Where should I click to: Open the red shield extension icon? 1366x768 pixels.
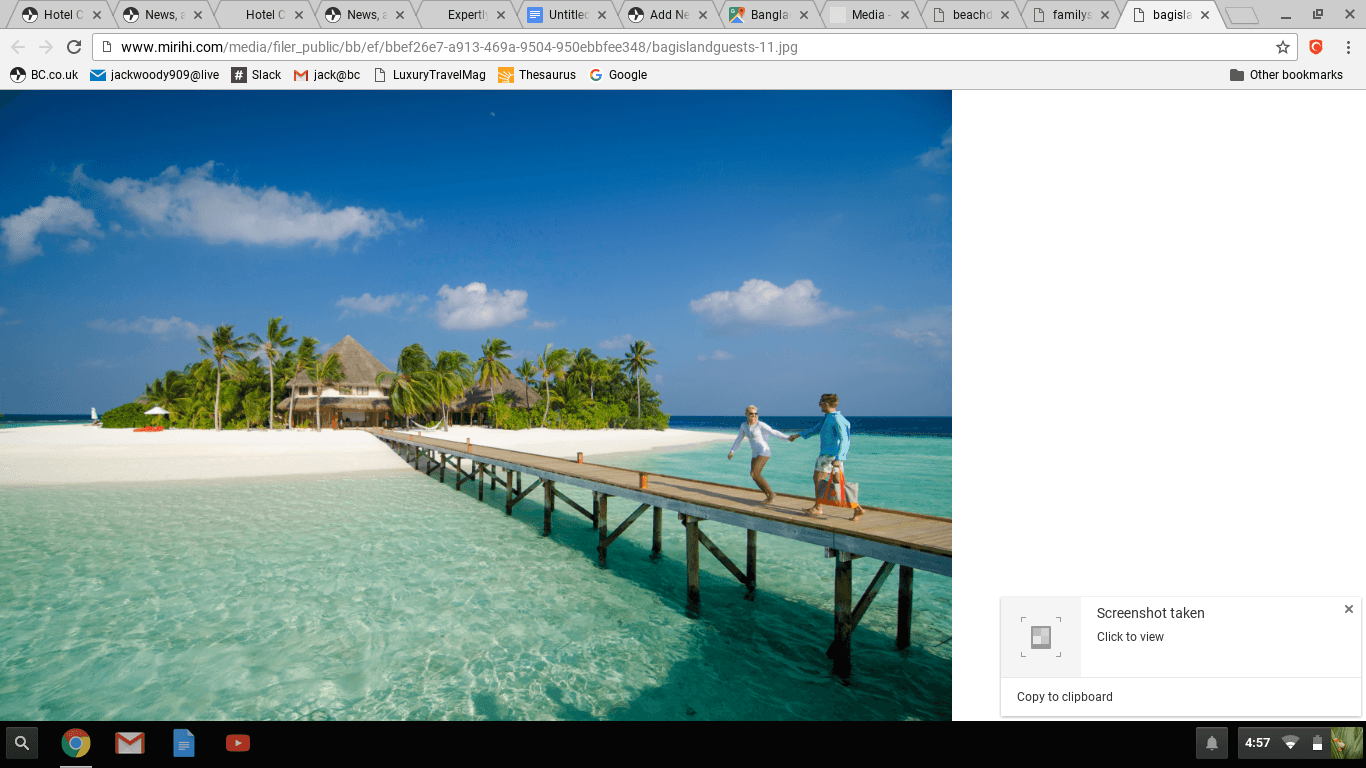pos(1315,46)
